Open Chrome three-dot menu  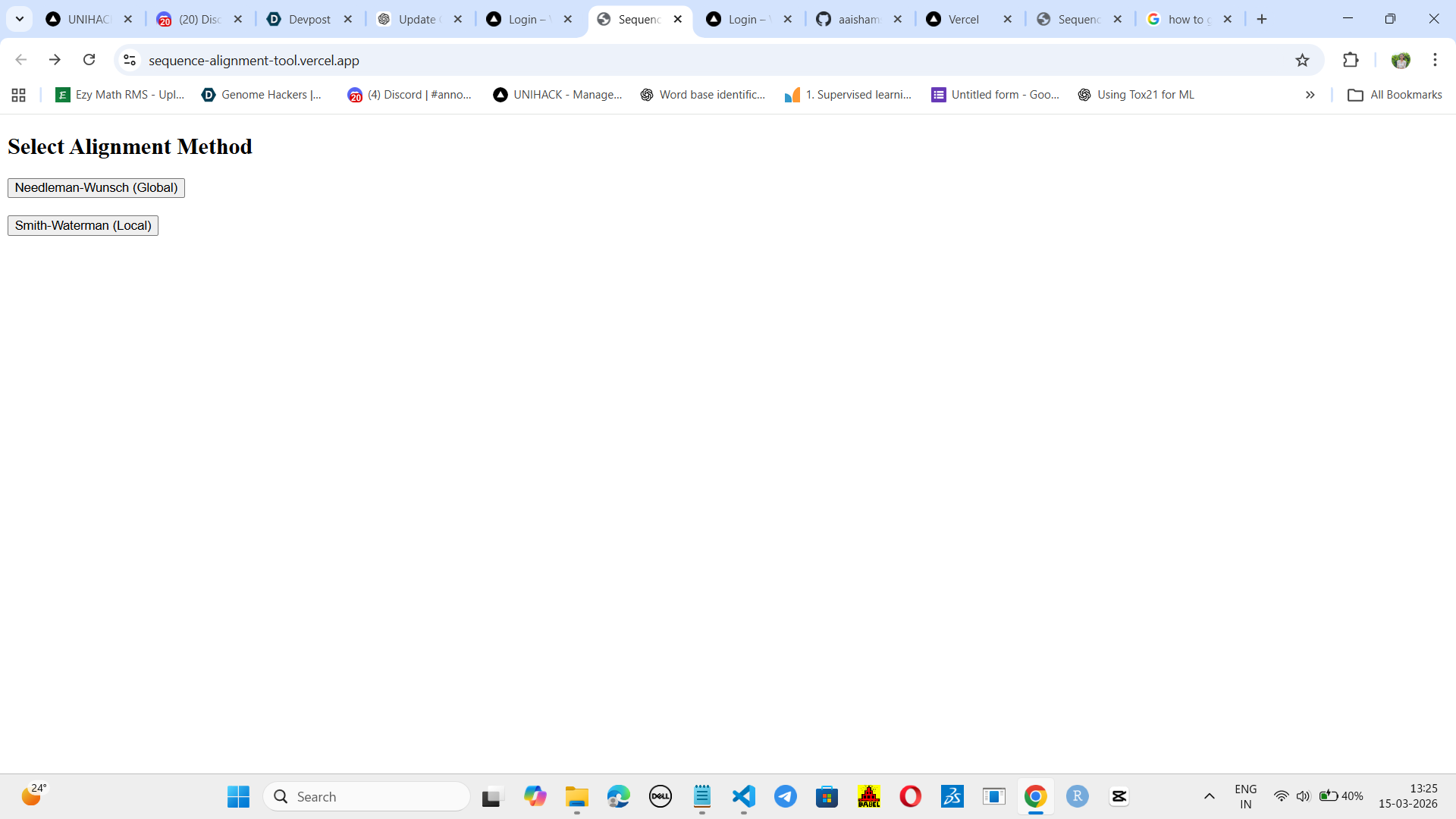pyautogui.click(x=1435, y=61)
